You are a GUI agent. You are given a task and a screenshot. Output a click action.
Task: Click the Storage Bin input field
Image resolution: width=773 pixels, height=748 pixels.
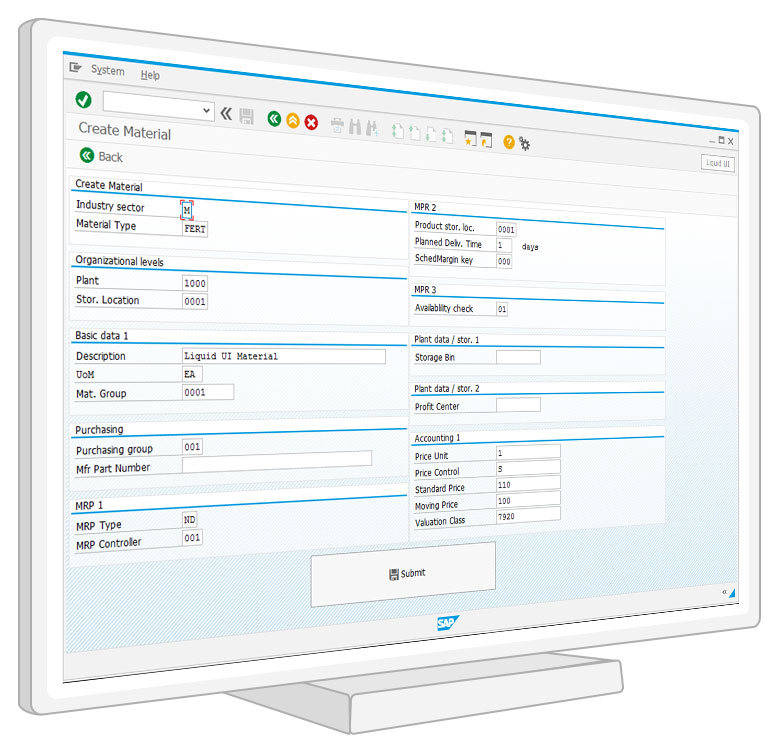point(518,357)
